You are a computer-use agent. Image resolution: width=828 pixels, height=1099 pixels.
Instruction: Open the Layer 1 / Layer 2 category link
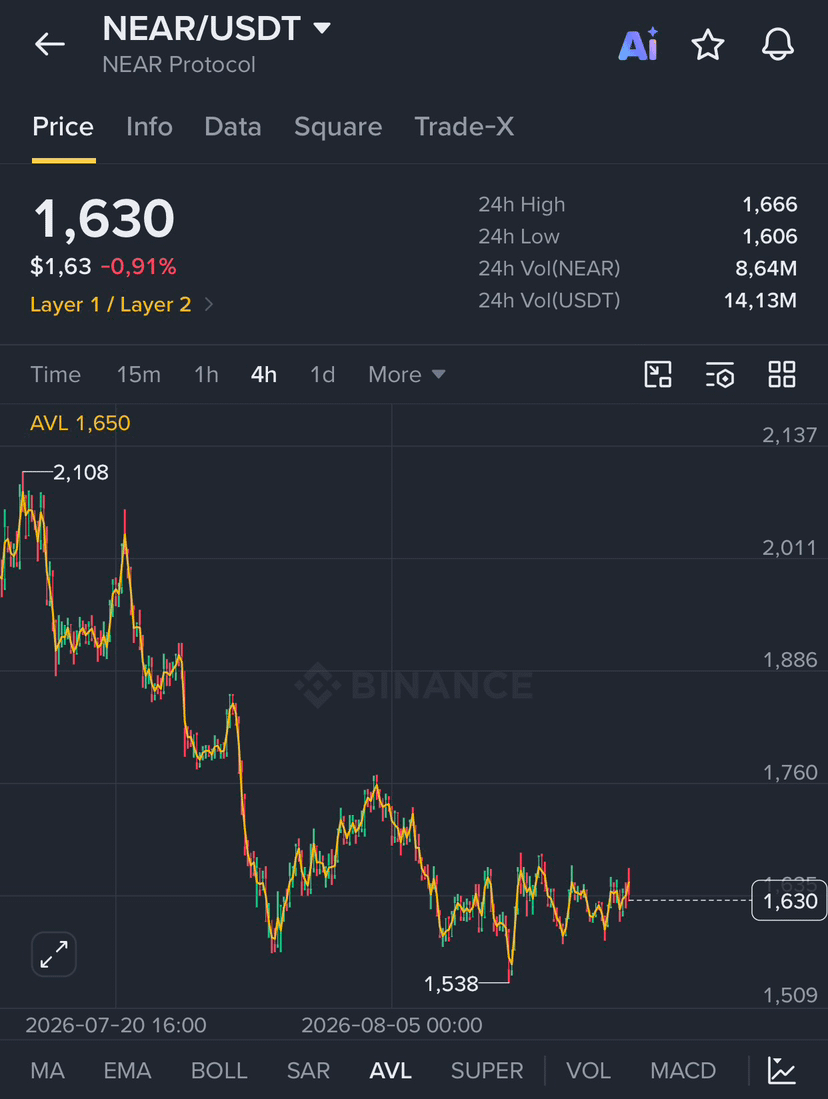pos(122,304)
